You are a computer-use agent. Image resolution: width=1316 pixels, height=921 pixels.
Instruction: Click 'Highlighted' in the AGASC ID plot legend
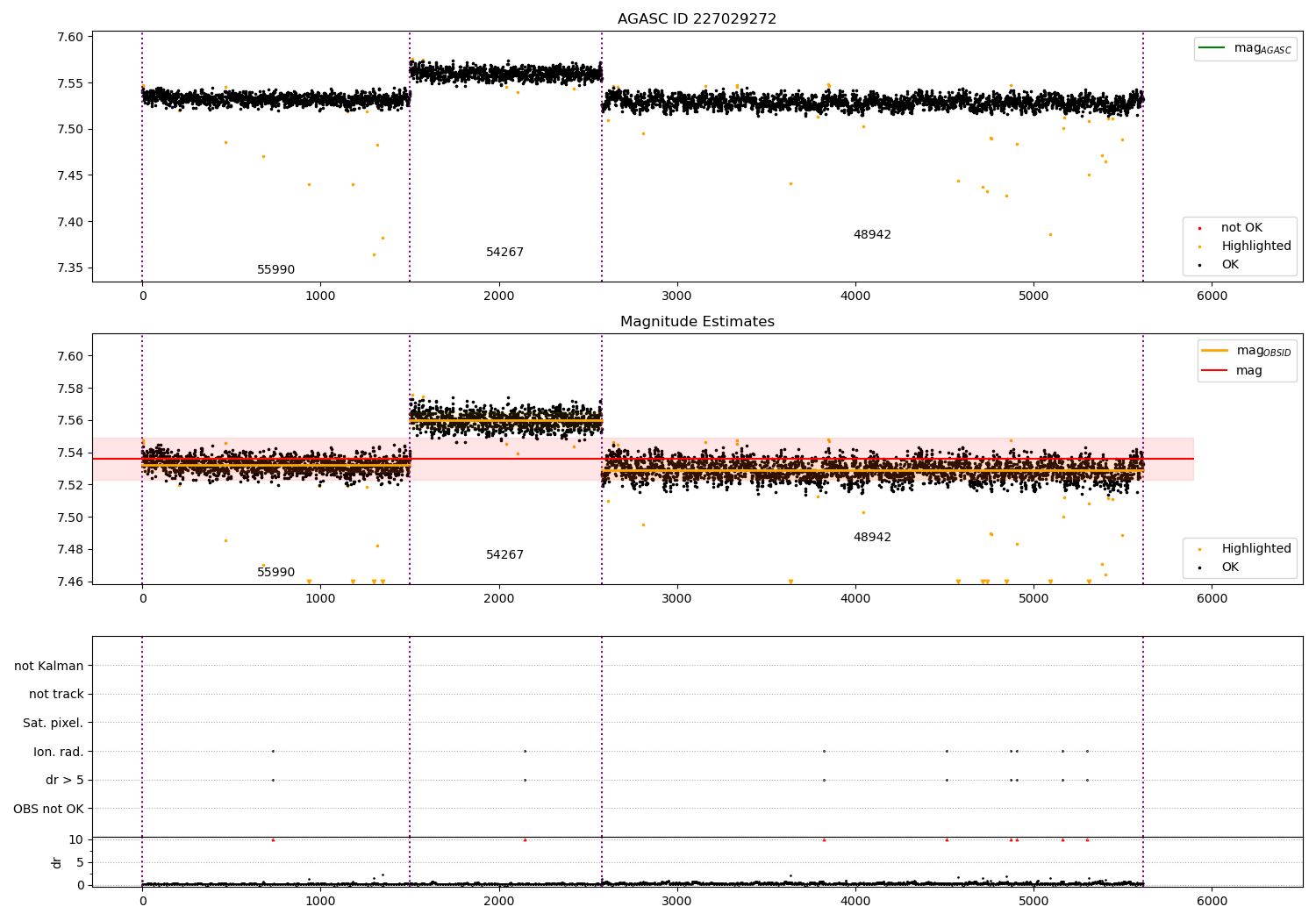1255,246
